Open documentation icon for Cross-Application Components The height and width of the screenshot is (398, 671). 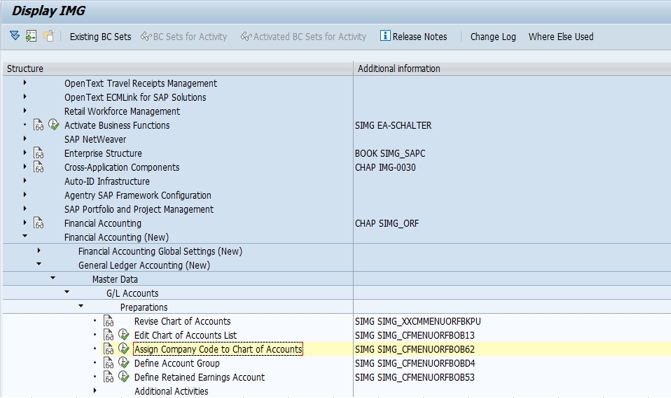tap(39, 167)
